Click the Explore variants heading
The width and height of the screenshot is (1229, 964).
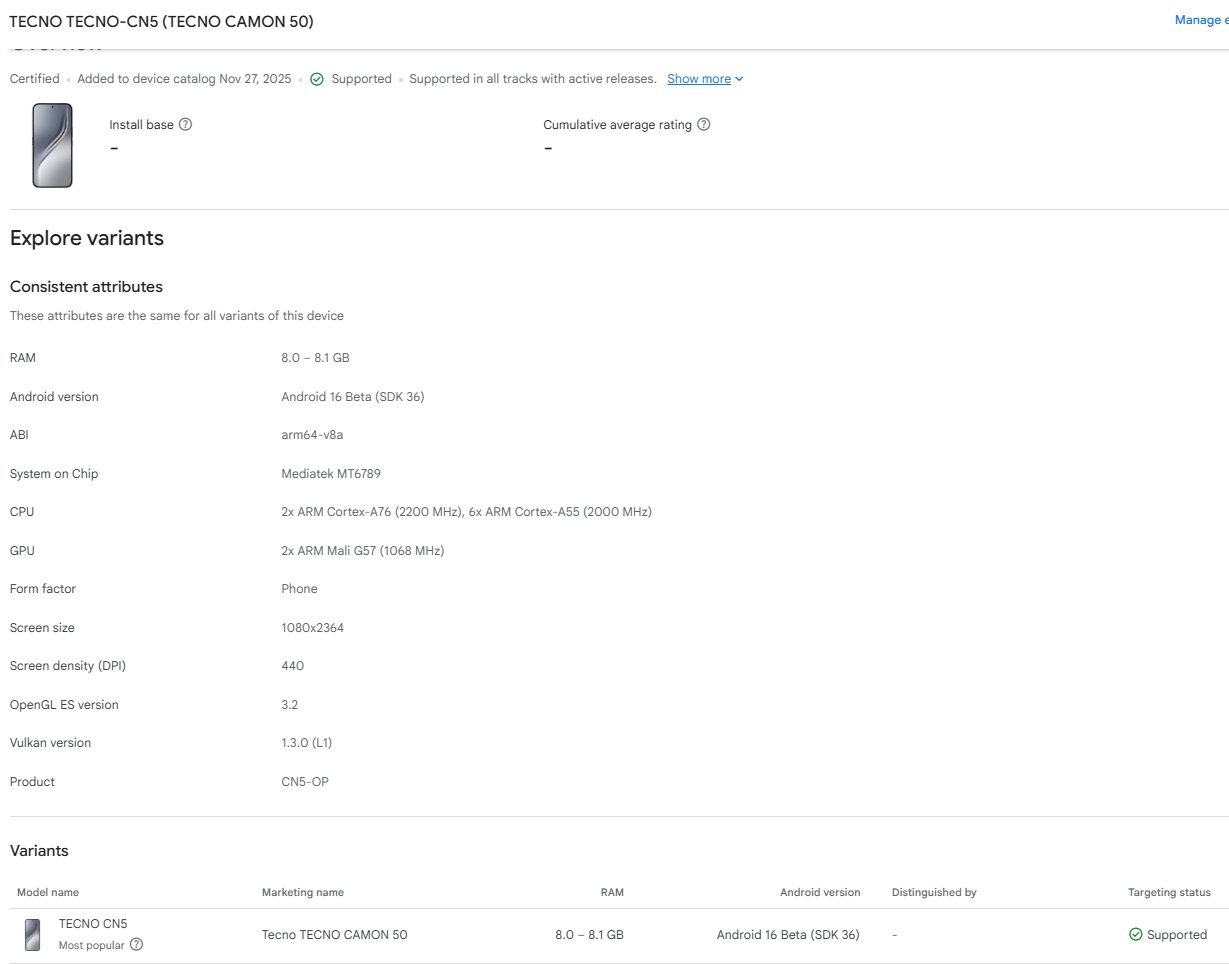(x=87, y=238)
